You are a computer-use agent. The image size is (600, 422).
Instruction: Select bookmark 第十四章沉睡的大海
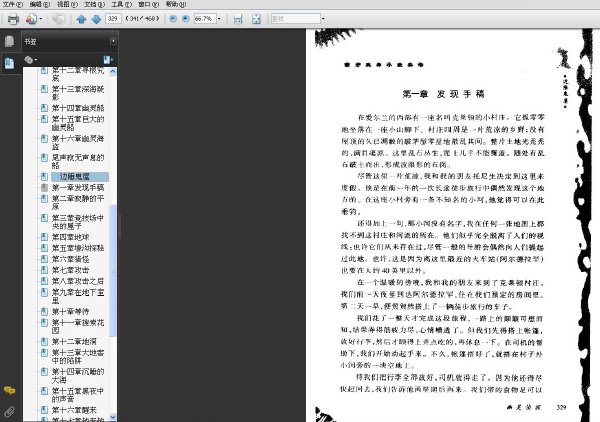(x=78, y=375)
